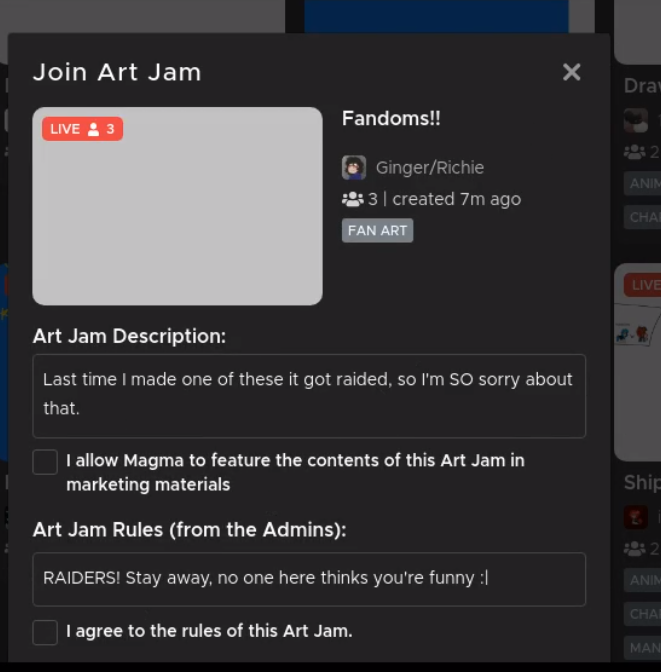Click the participants icon beside created 7m ago
The height and width of the screenshot is (672, 661).
pos(352,199)
